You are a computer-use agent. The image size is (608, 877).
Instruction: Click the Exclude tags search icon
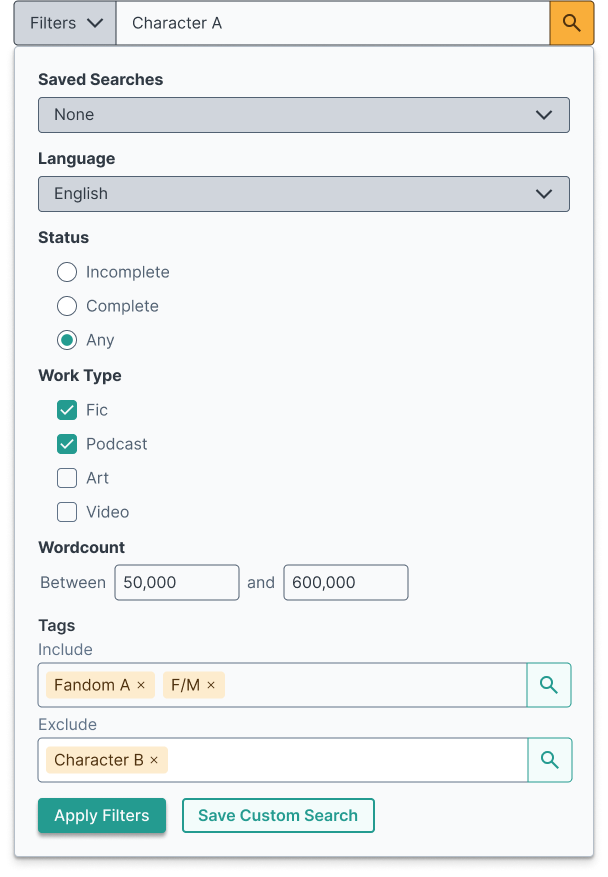[549, 760]
